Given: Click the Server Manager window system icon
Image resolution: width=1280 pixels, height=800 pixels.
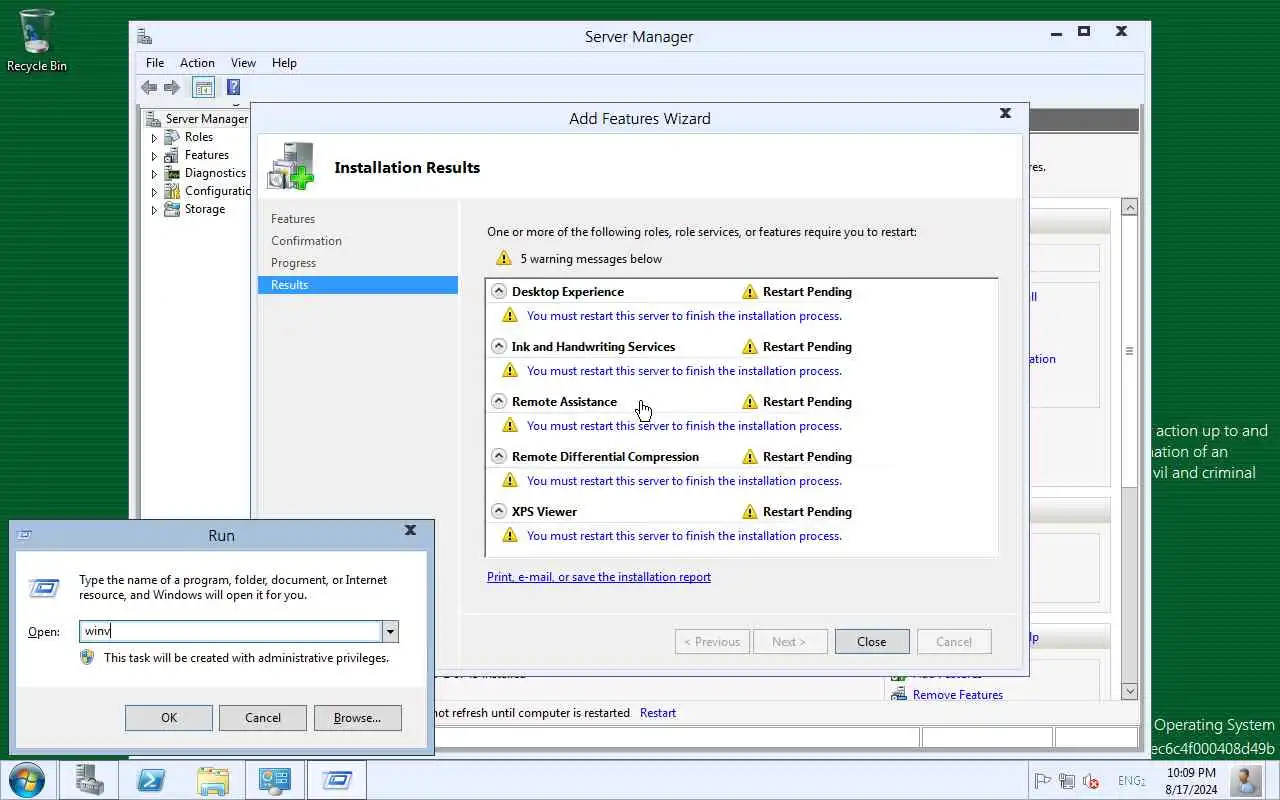Looking at the screenshot, I should [145, 37].
